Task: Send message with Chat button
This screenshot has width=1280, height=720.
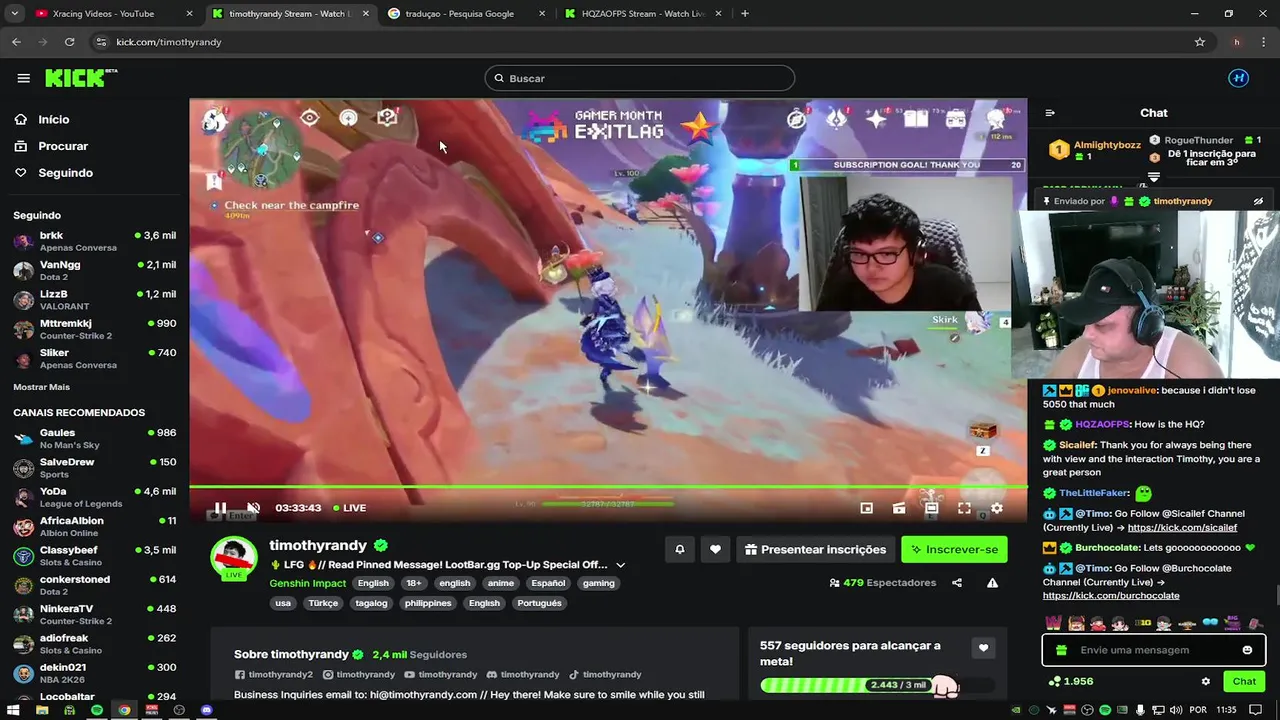Action: (x=1244, y=681)
